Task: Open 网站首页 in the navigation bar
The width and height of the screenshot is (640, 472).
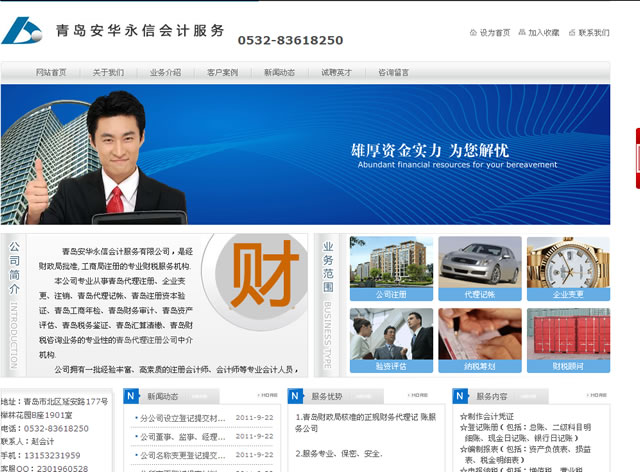Action: click(51, 73)
